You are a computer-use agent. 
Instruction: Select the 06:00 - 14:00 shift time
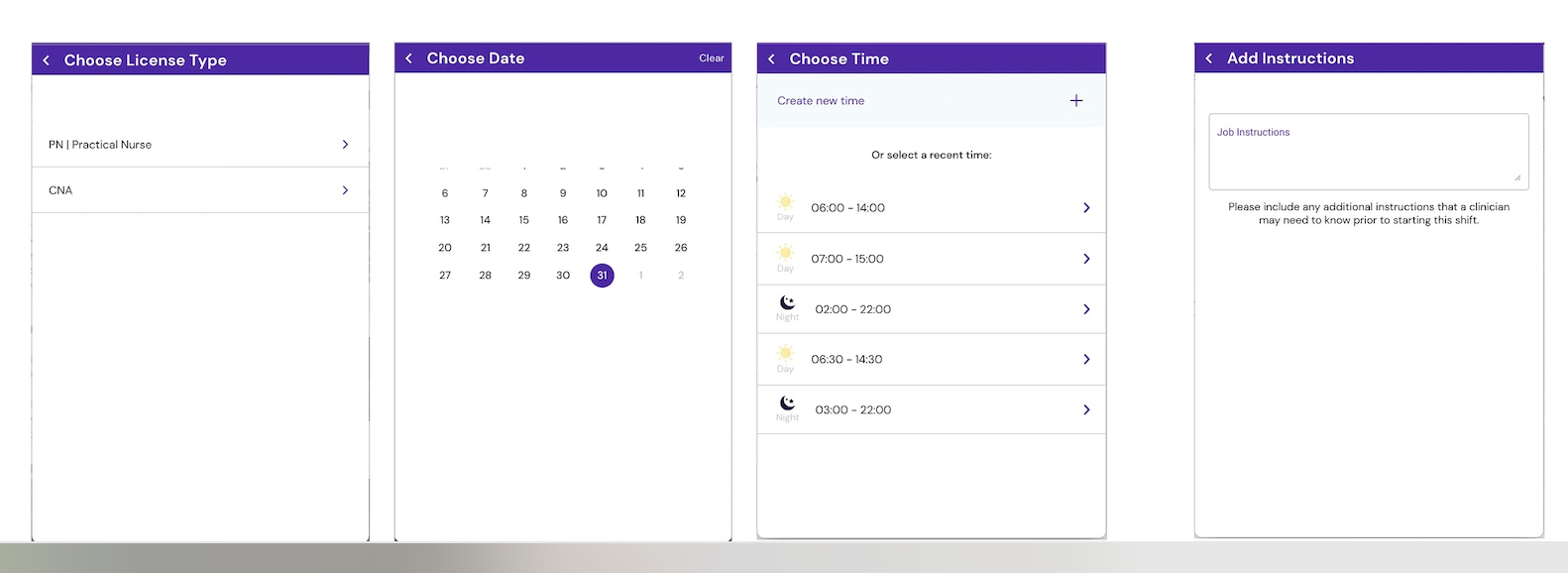click(x=932, y=207)
